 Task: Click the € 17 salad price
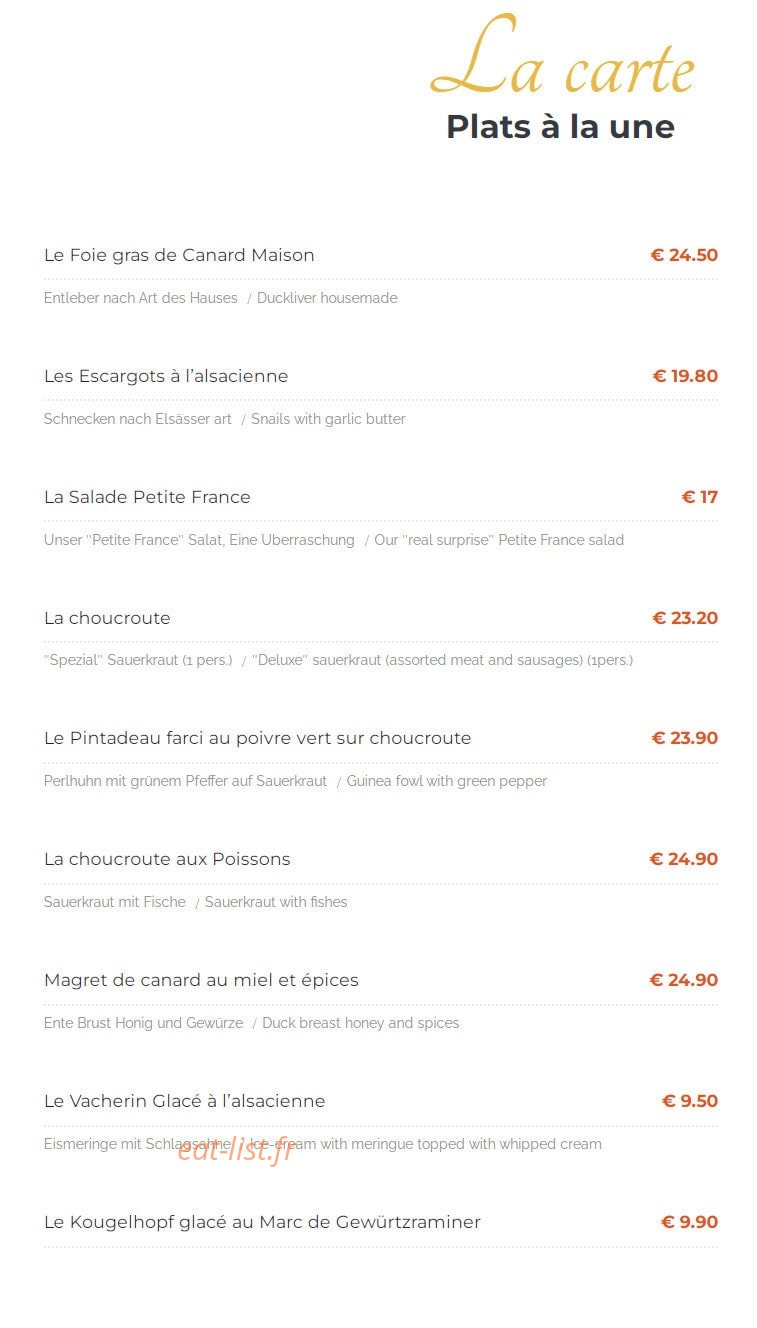pyautogui.click(x=700, y=497)
